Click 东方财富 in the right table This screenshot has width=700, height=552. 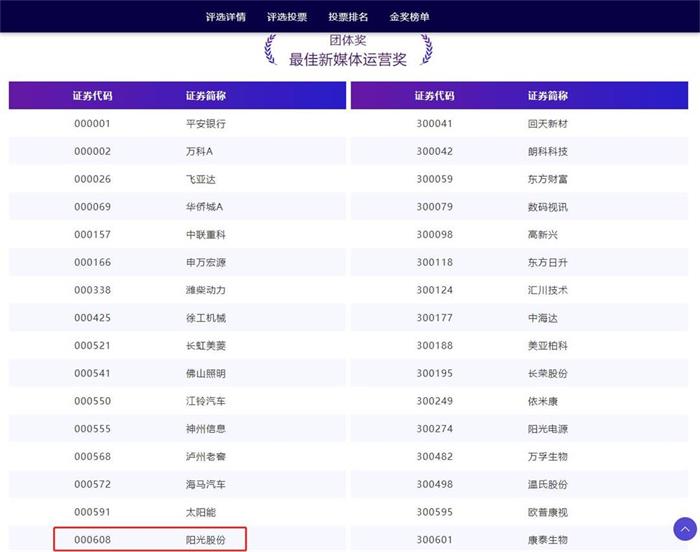[x=547, y=180]
